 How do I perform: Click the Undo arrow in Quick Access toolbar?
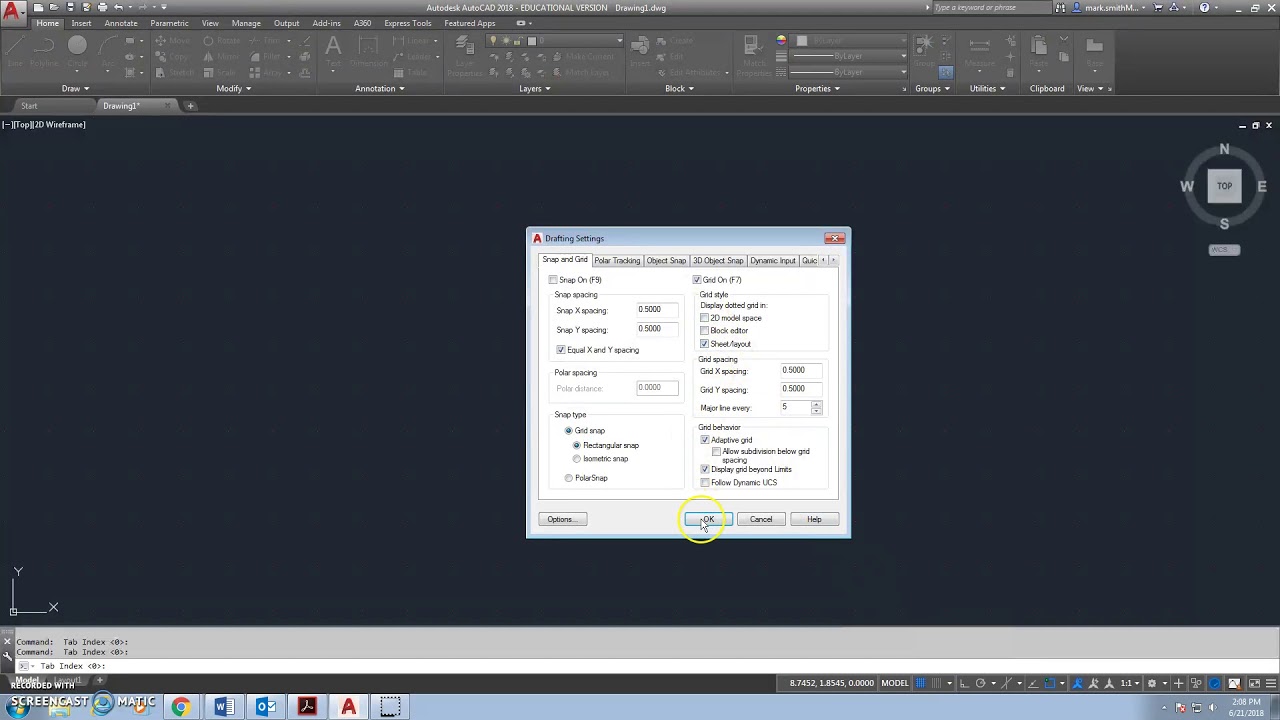pyautogui.click(x=118, y=7)
